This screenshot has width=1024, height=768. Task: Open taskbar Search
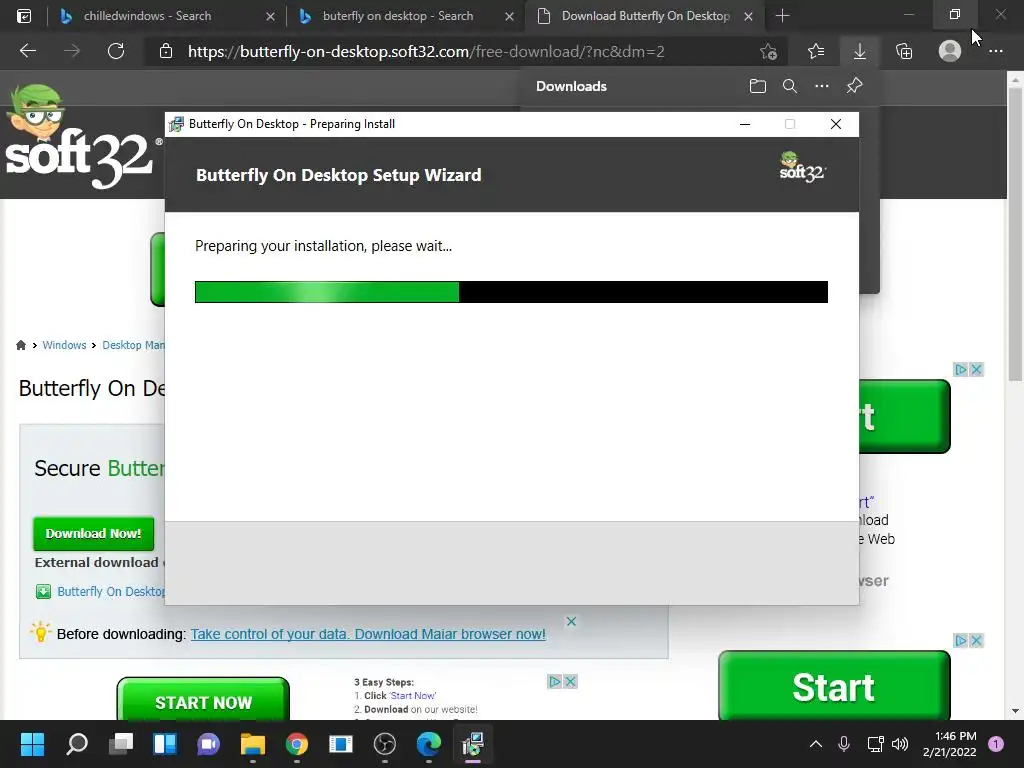tap(76, 744)
